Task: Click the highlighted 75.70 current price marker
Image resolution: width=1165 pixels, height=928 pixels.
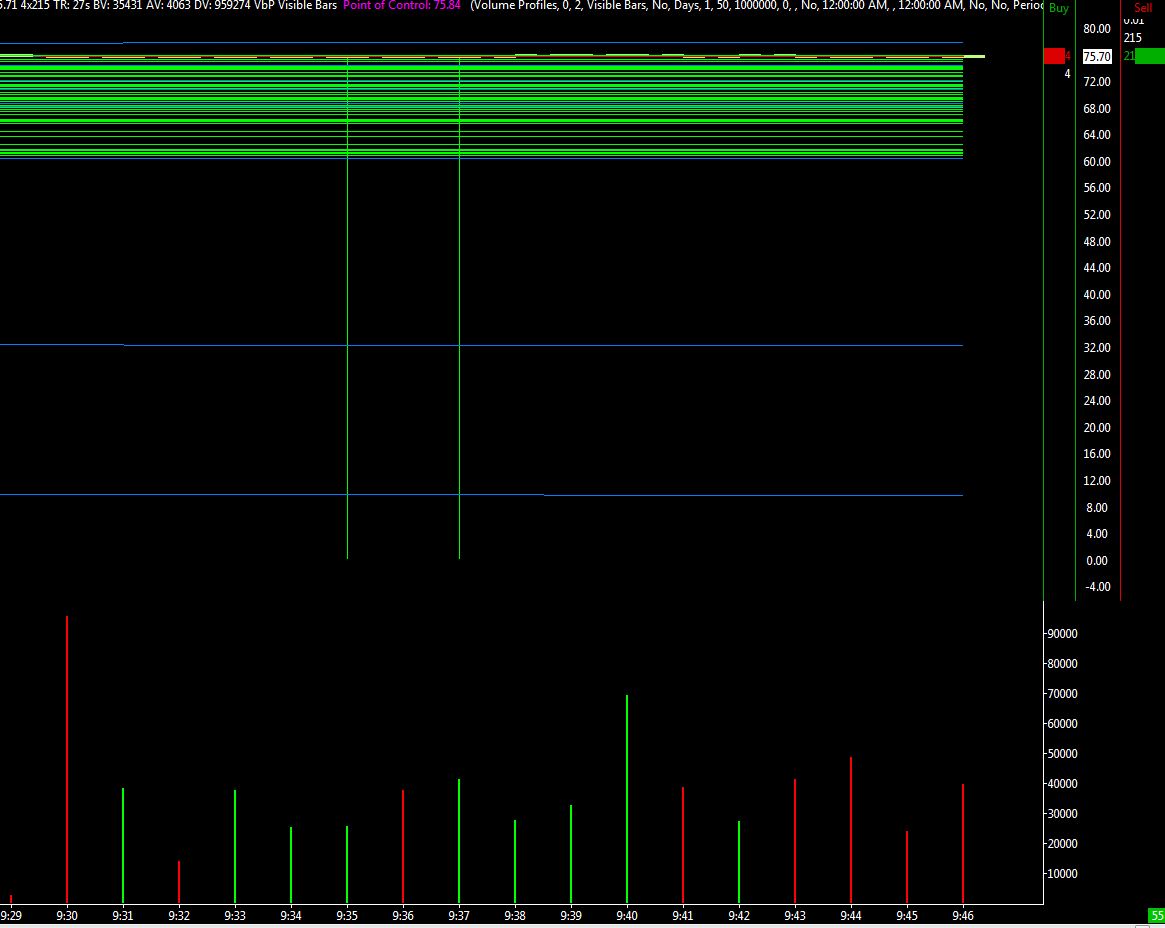Action: 1097,56
